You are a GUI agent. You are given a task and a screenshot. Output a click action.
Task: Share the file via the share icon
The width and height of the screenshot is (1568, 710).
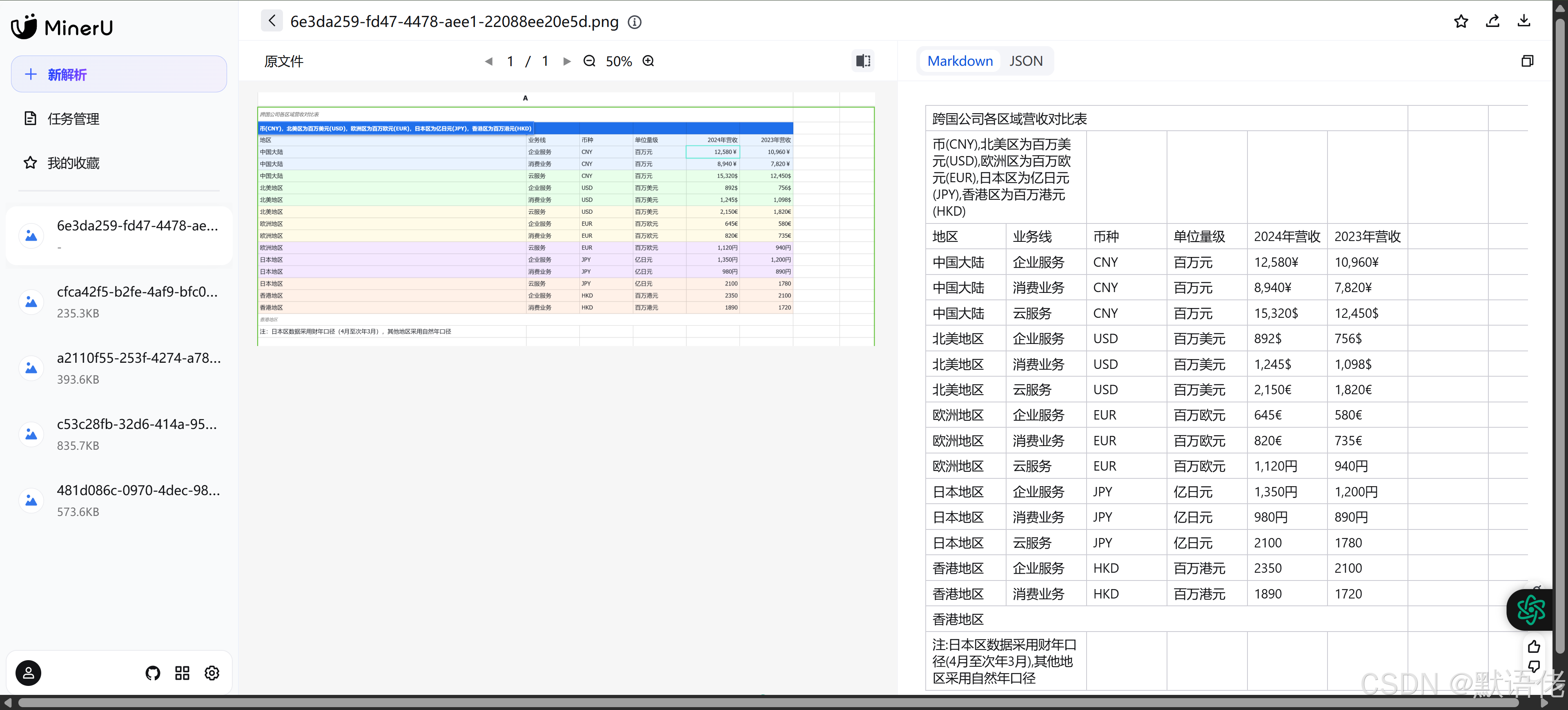click(x=1492, y=21)
